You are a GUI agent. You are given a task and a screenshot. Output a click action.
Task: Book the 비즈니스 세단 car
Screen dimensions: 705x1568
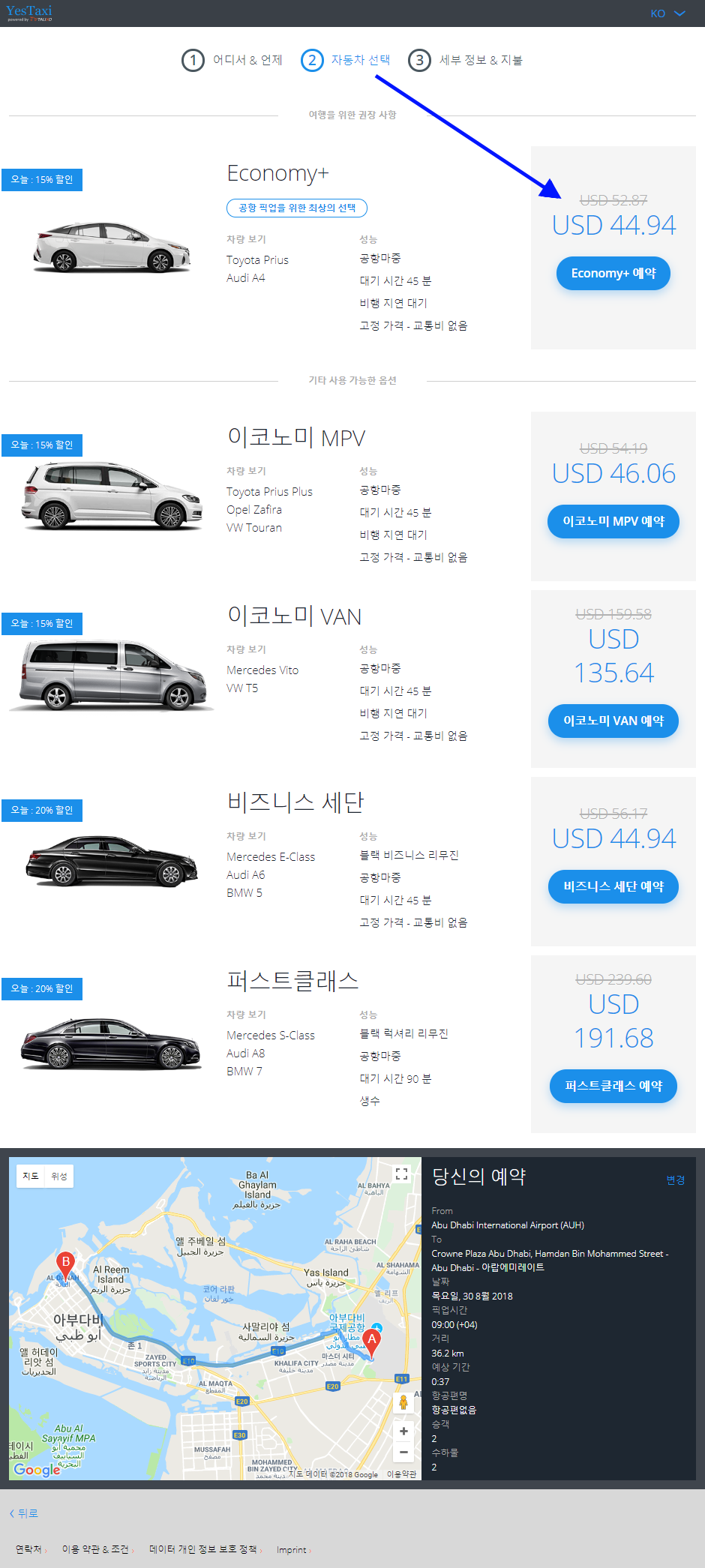click(x=613, y=887)
